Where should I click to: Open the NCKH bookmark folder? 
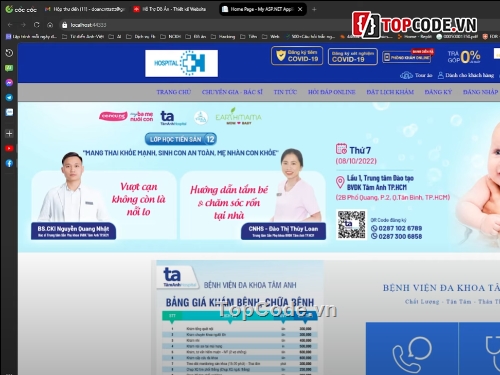(x=170, y=37)
